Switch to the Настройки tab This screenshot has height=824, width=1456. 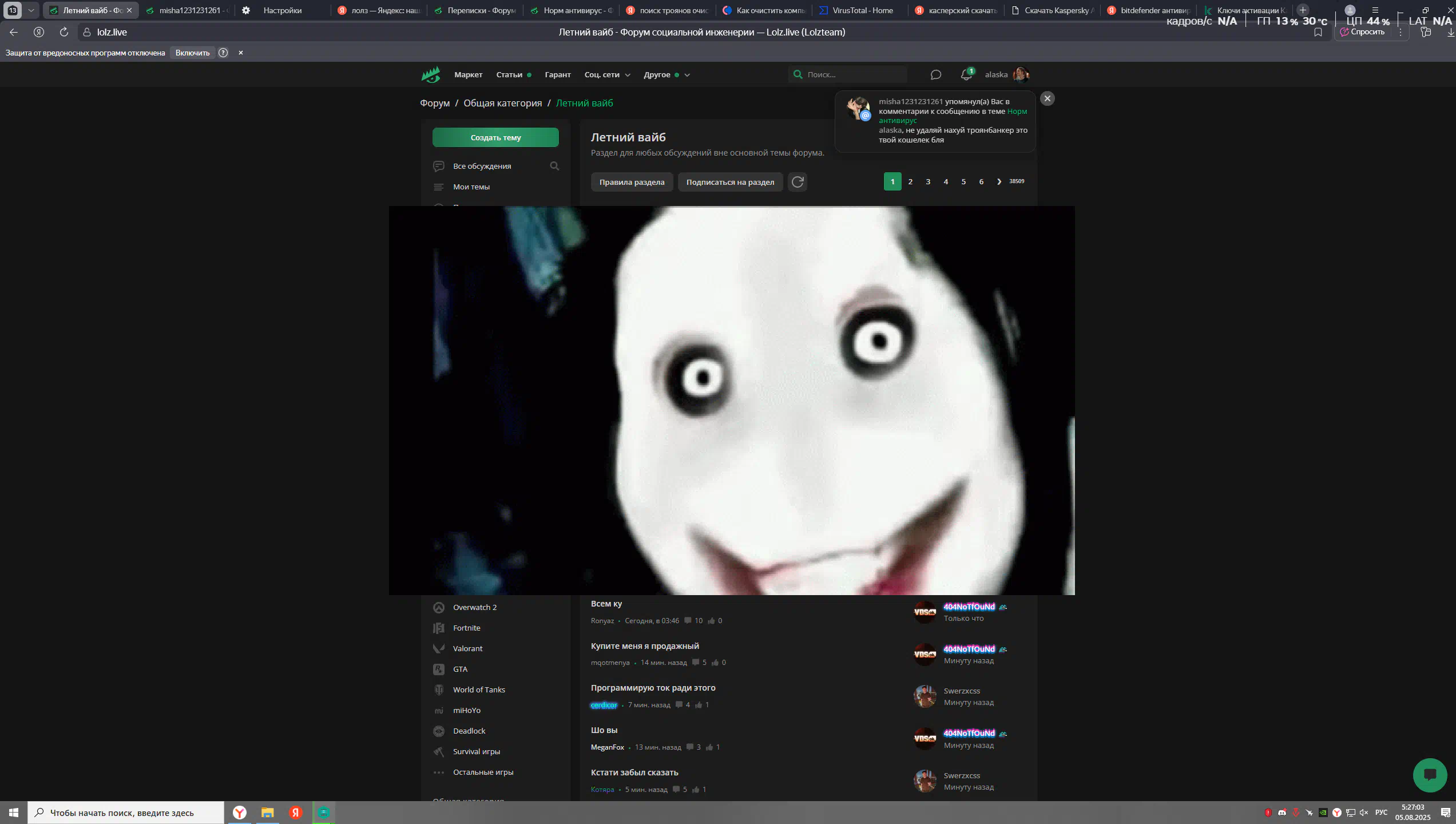282,10
